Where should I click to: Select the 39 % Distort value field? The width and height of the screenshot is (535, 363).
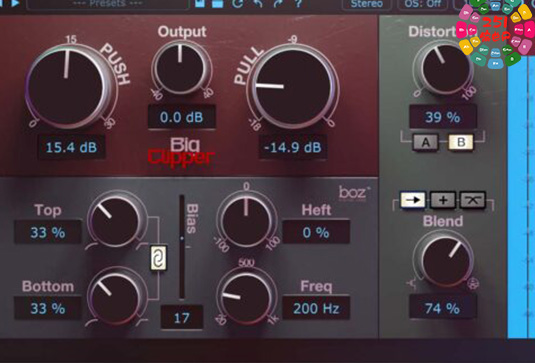coord(443,117)
